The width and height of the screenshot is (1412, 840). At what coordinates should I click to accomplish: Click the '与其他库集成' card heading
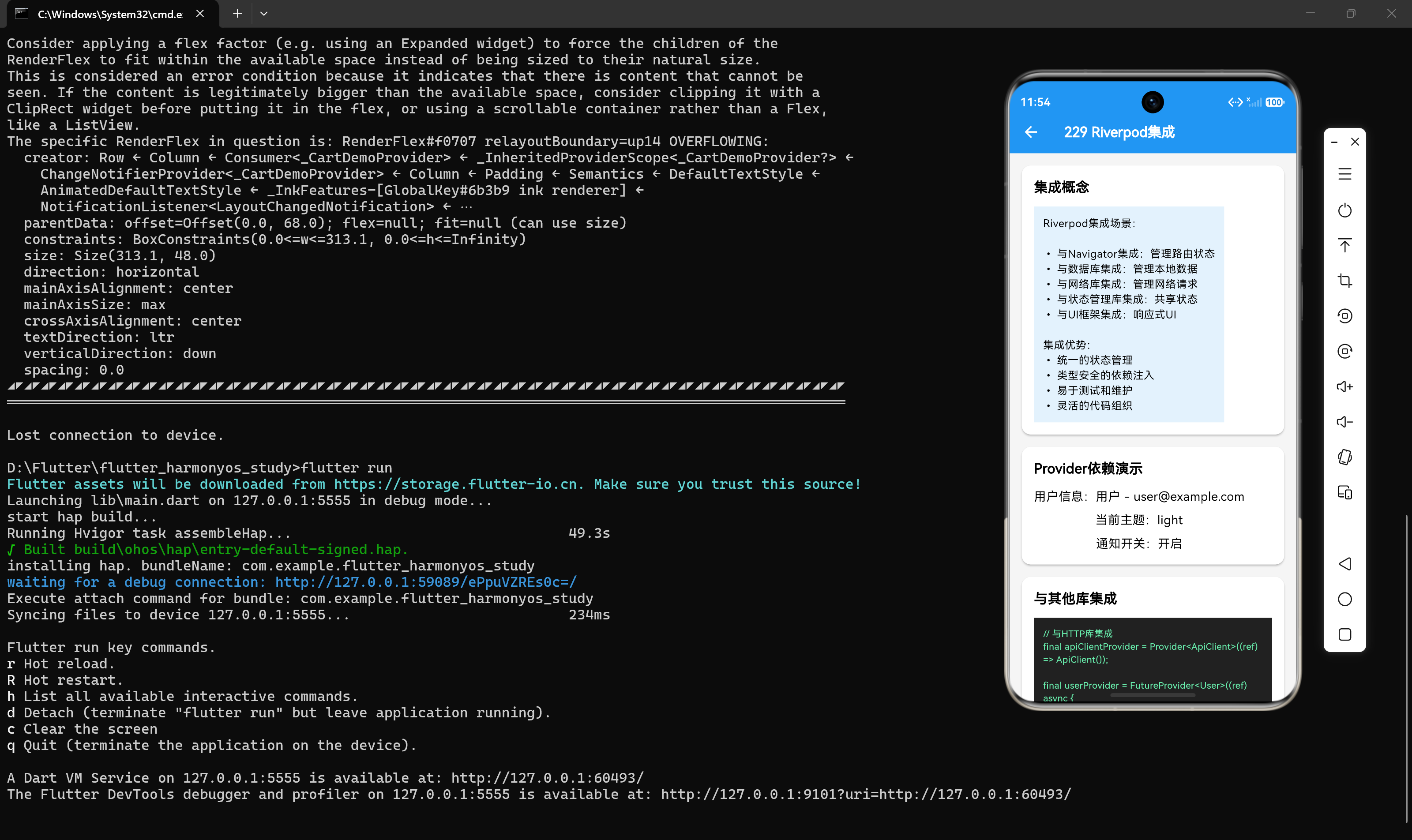tap(1074, 598)
